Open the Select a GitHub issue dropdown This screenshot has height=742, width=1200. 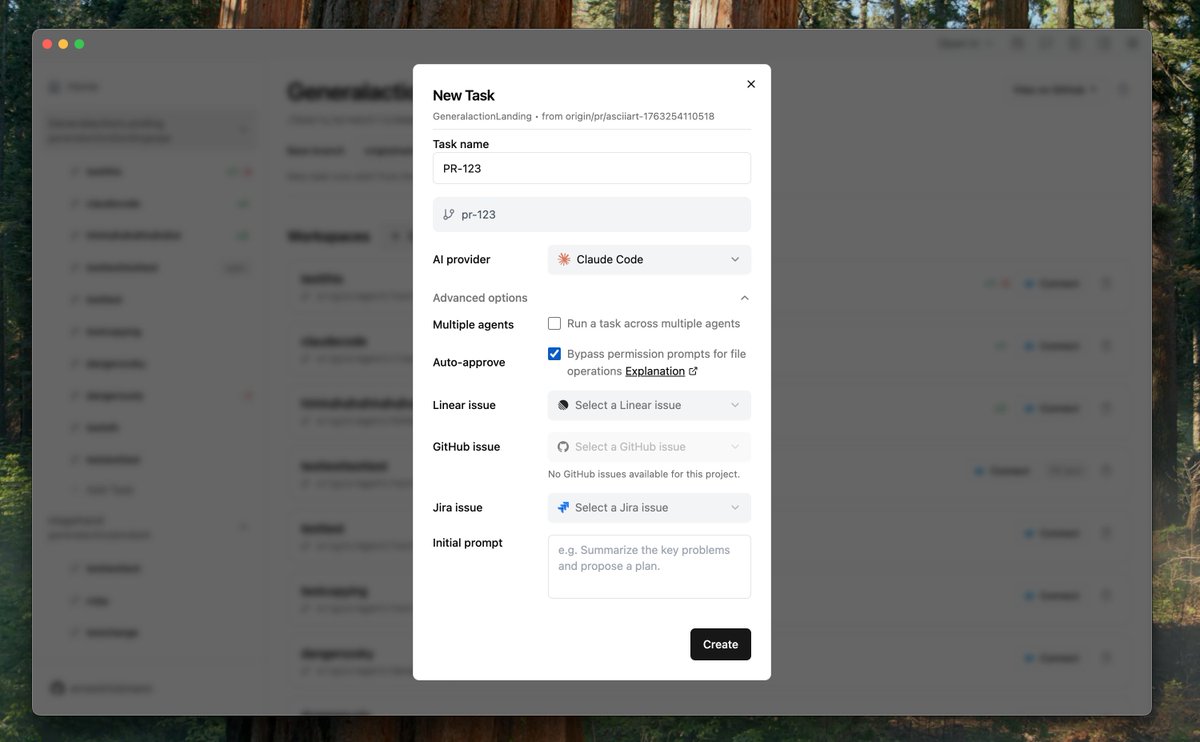tap(649, 447)
